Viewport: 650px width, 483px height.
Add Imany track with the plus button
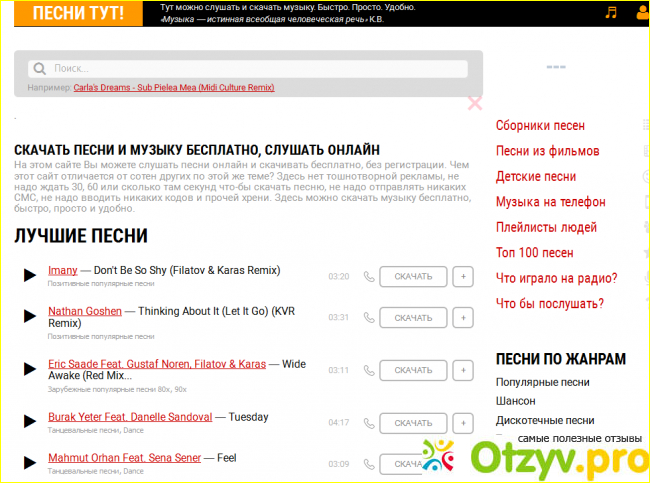click(463, 277)
